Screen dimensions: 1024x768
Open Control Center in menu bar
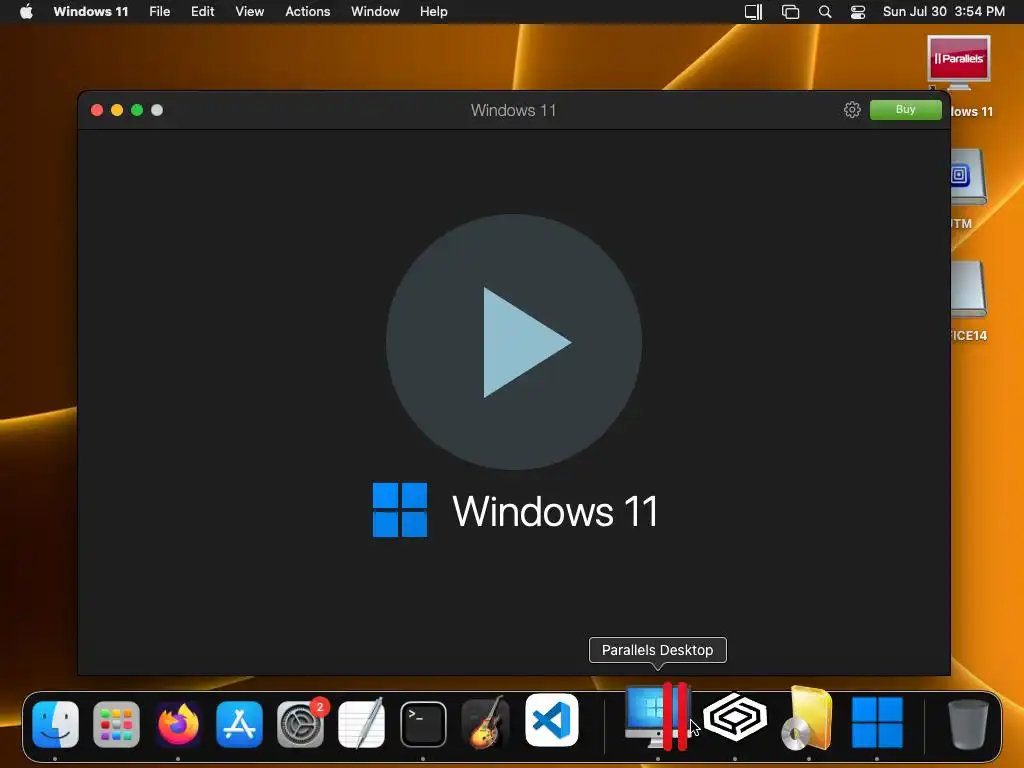coord(857,12)
